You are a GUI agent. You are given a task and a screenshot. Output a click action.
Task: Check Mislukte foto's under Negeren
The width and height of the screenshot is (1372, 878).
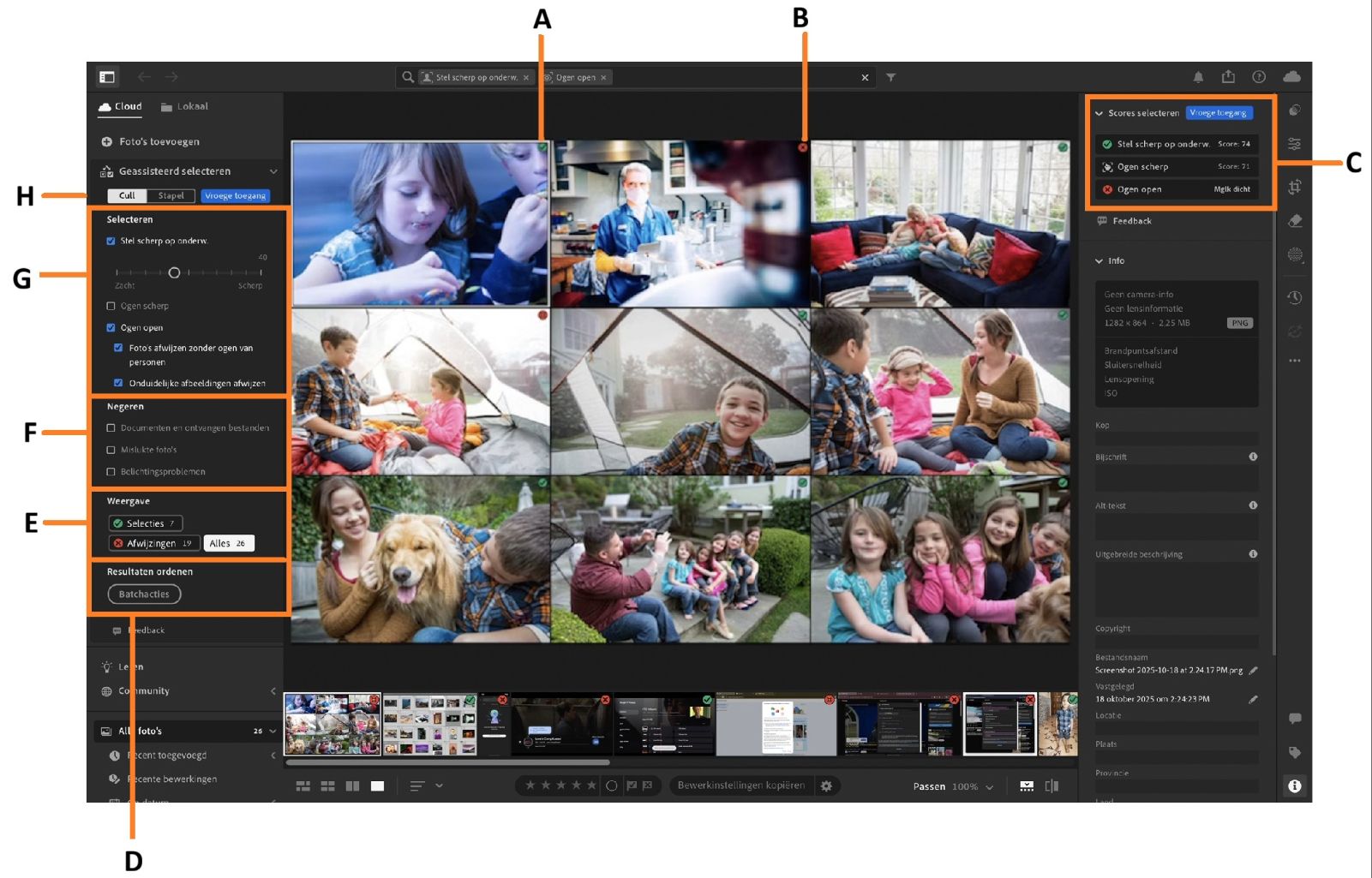coord(111,449)
